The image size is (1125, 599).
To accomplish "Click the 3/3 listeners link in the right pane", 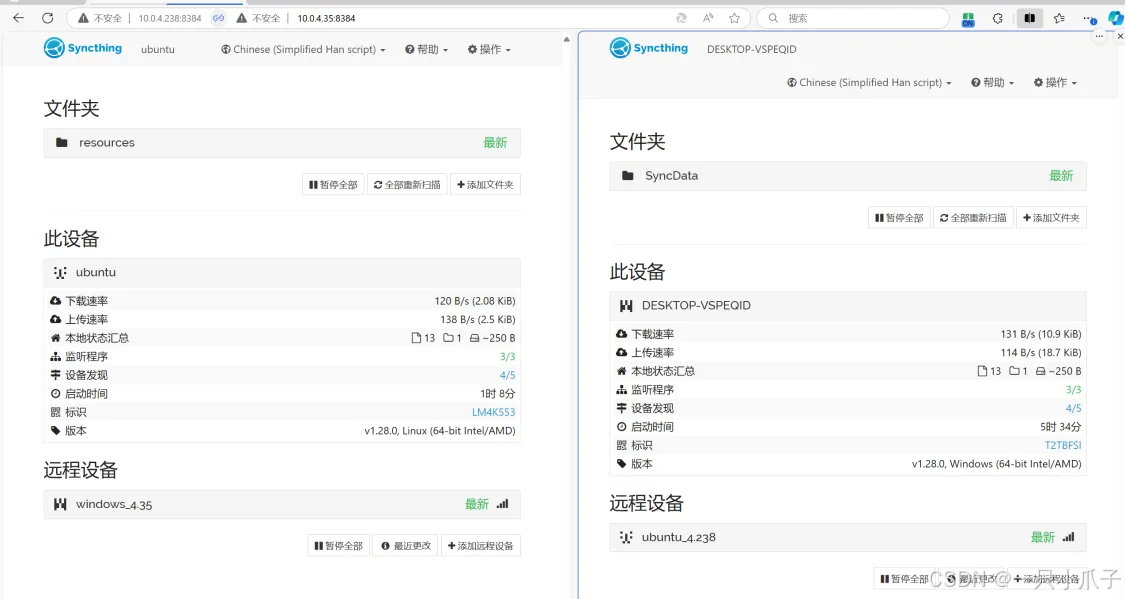I will coord(1073,390).
